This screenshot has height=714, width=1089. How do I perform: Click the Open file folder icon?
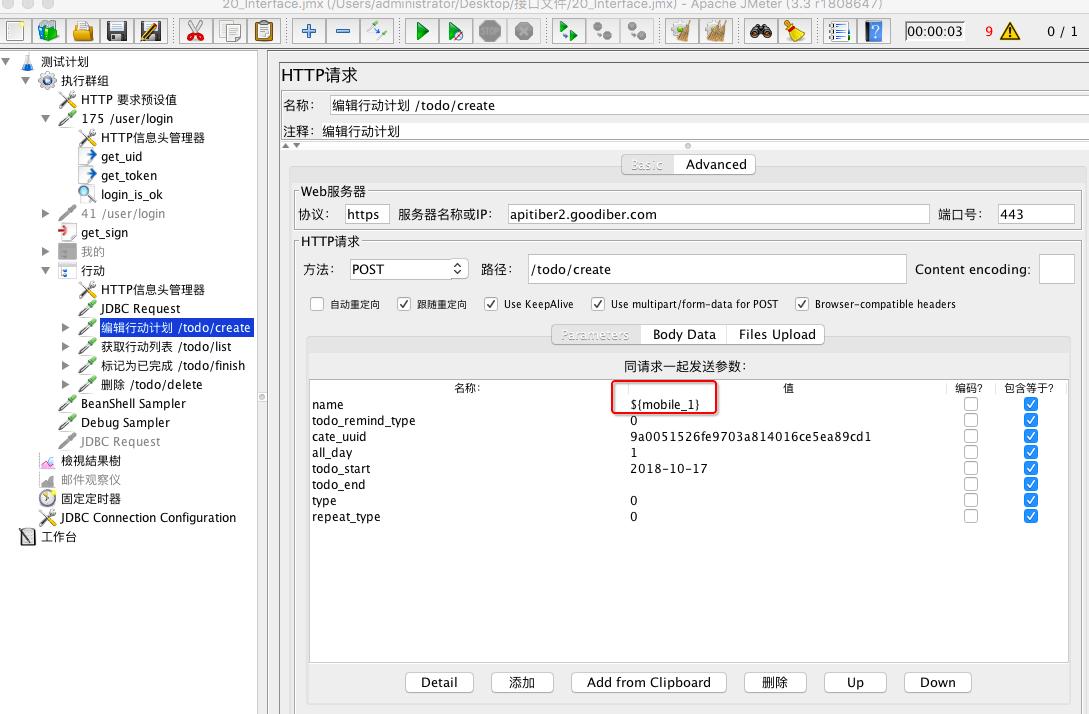click(x=83, y=31)
